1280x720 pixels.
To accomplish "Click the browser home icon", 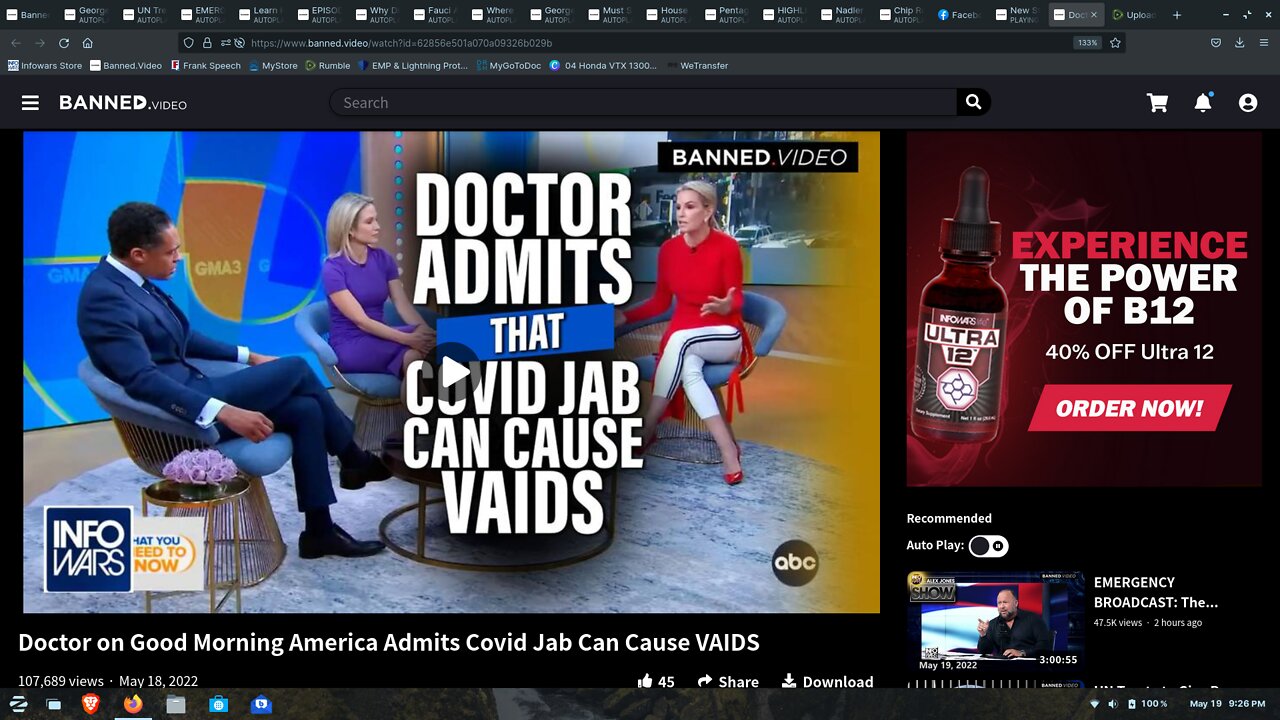I will [88, 43].
